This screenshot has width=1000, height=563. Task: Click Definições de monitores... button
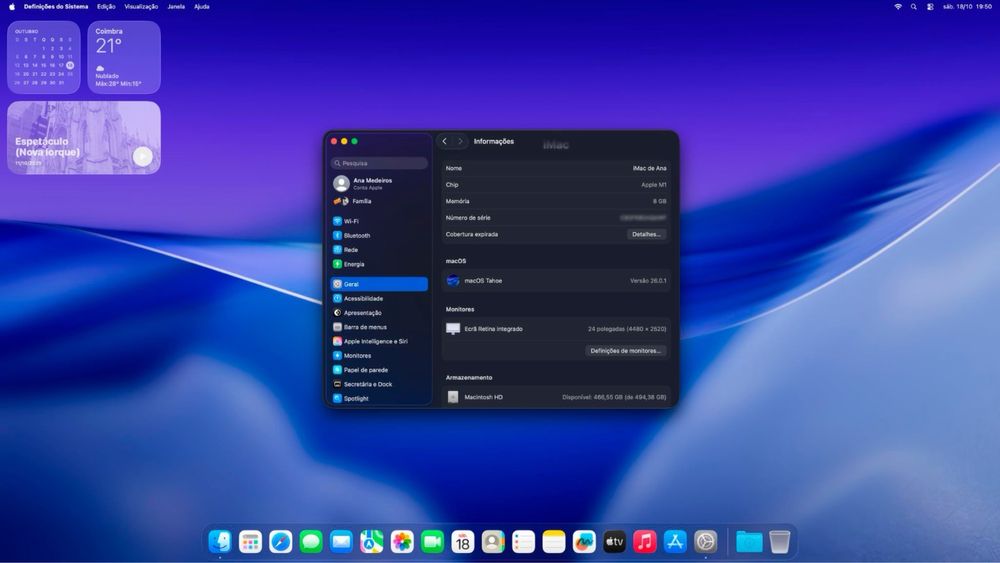click(x=625, y=351)
